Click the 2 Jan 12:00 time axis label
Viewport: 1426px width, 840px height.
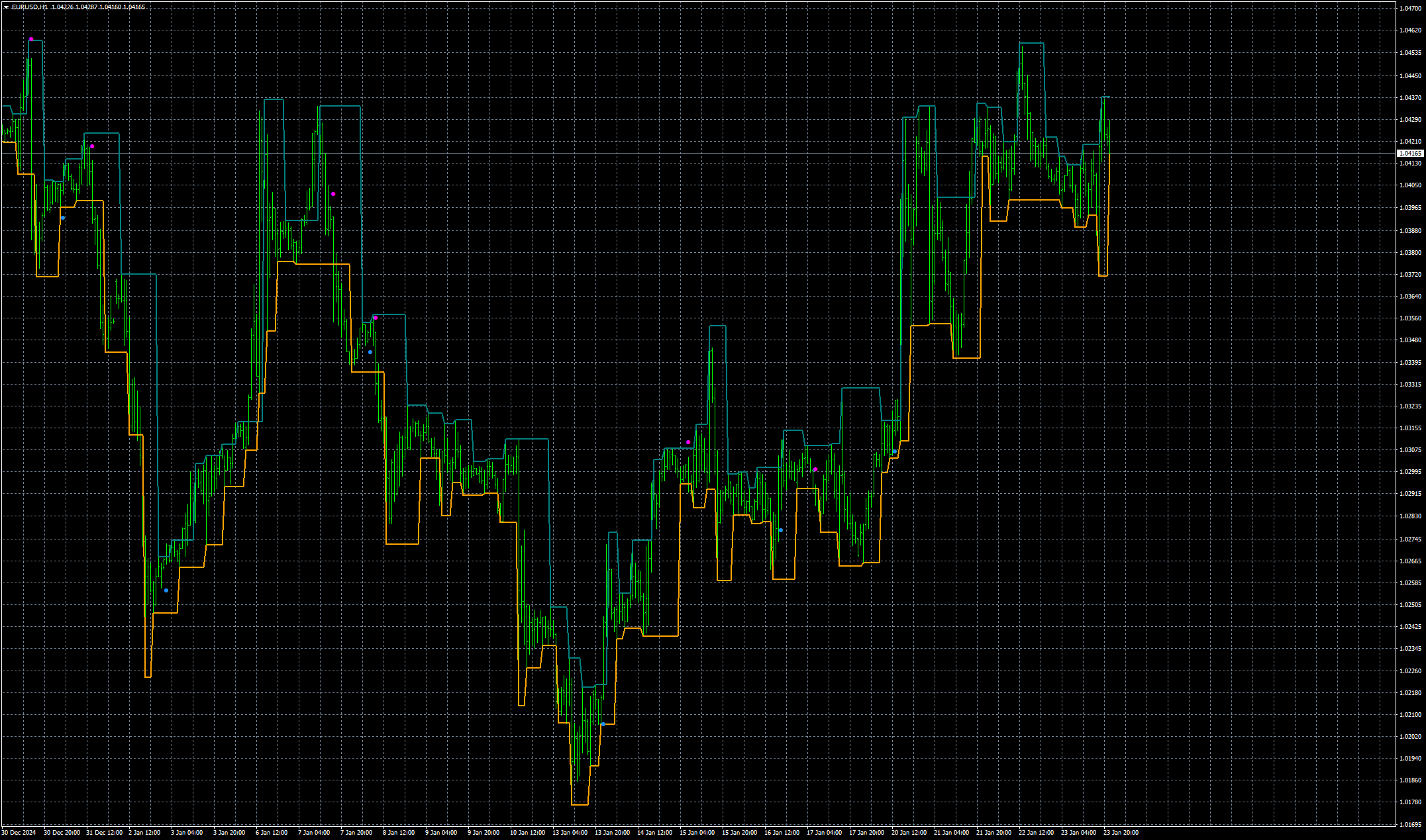pos(144,833)
